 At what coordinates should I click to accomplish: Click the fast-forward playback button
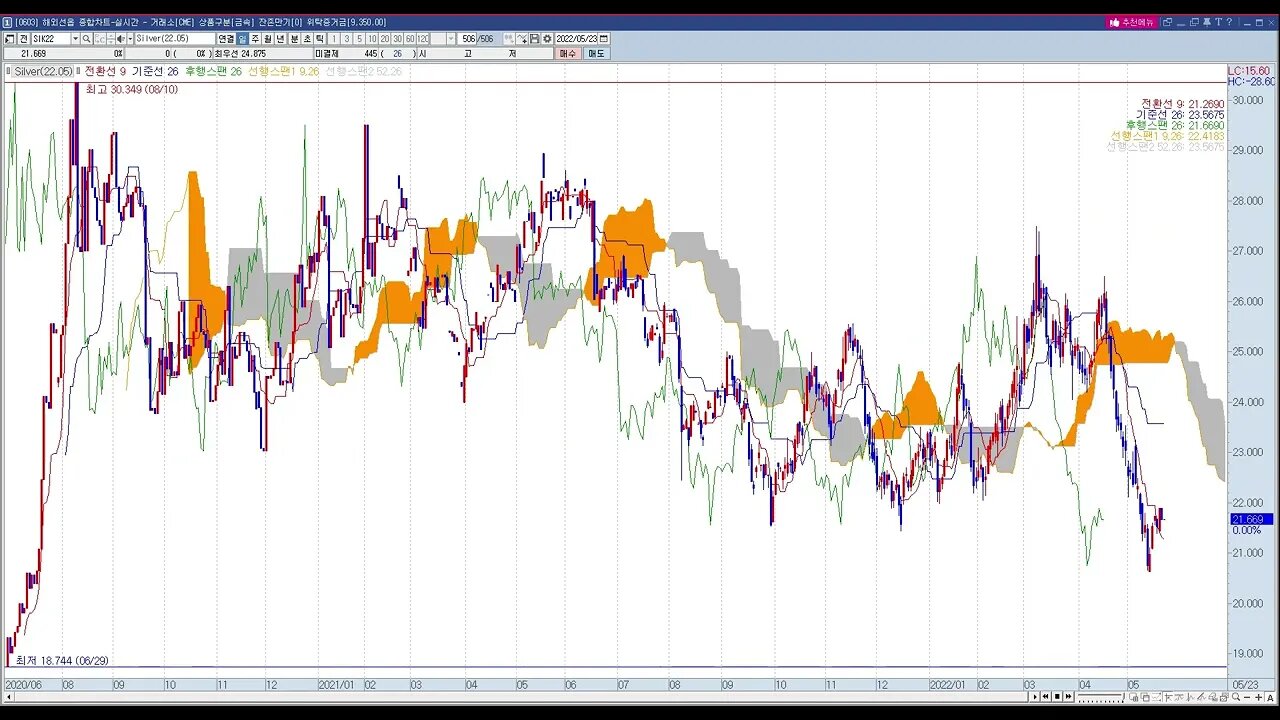tap(1068, 697)
